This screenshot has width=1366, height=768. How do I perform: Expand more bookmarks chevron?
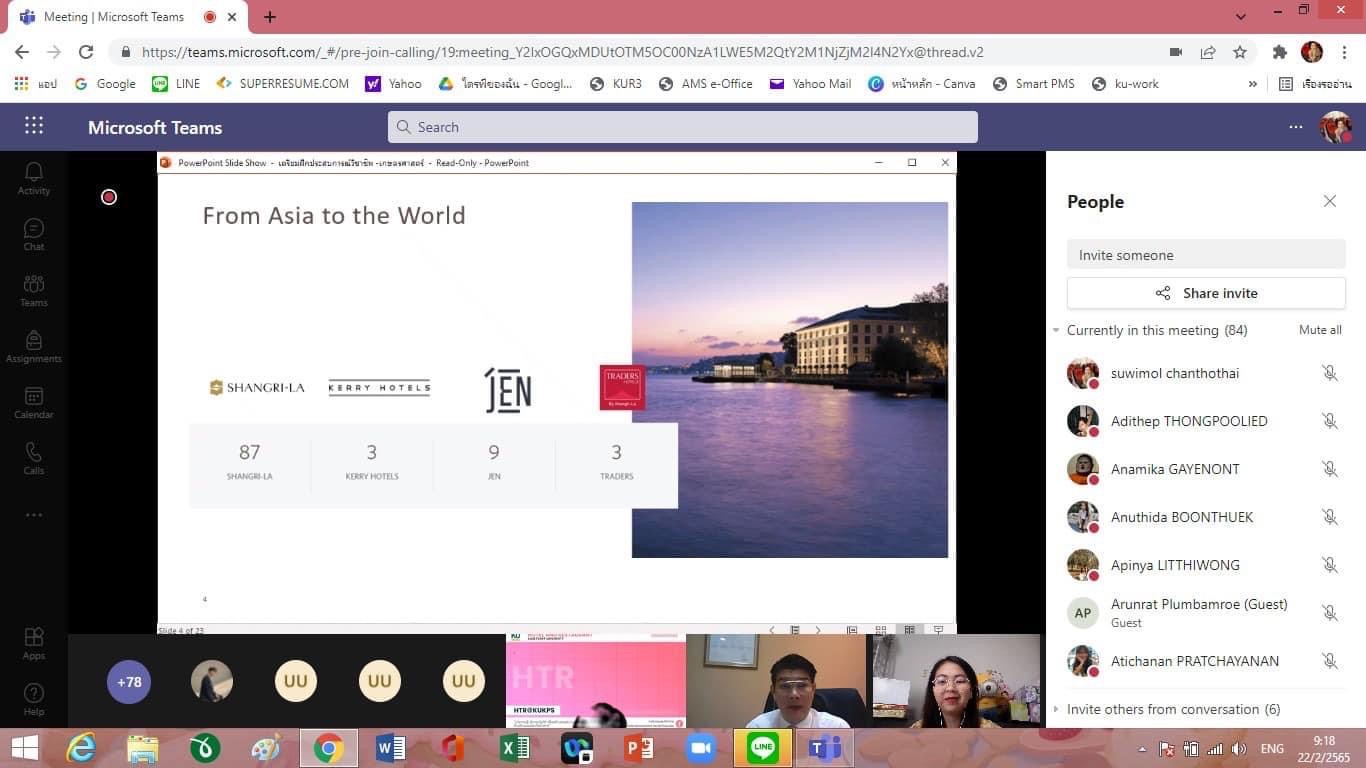pos(1253,84)
